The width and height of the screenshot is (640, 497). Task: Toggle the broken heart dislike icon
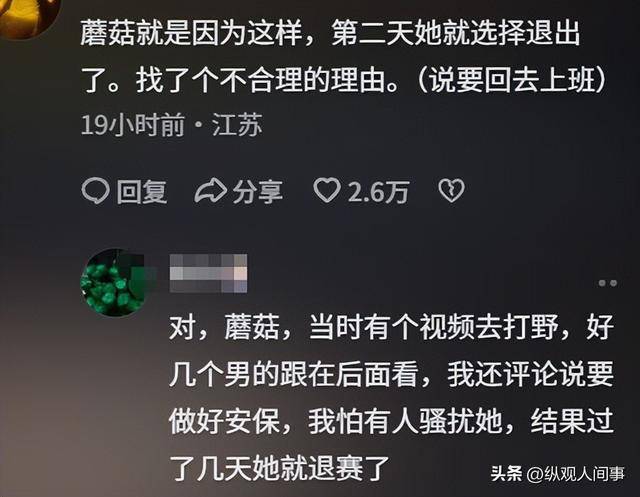(x=451, y=191)
